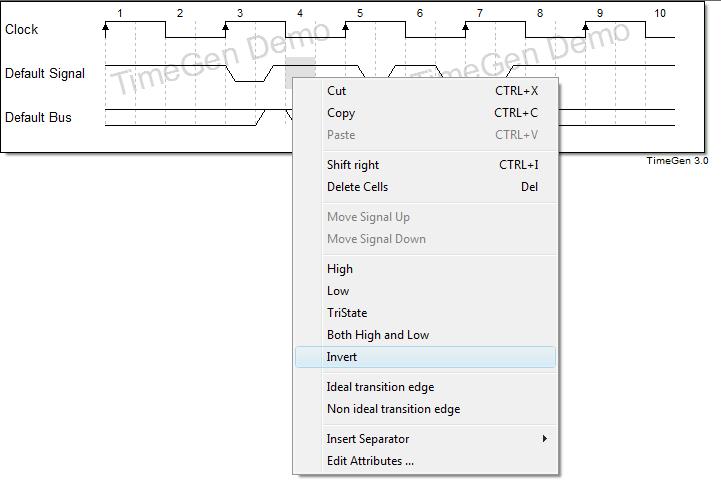The height and width of the screenshot is (489, 721).
Task: Open Edit Attributes dialog
Action: coord(370,461)
